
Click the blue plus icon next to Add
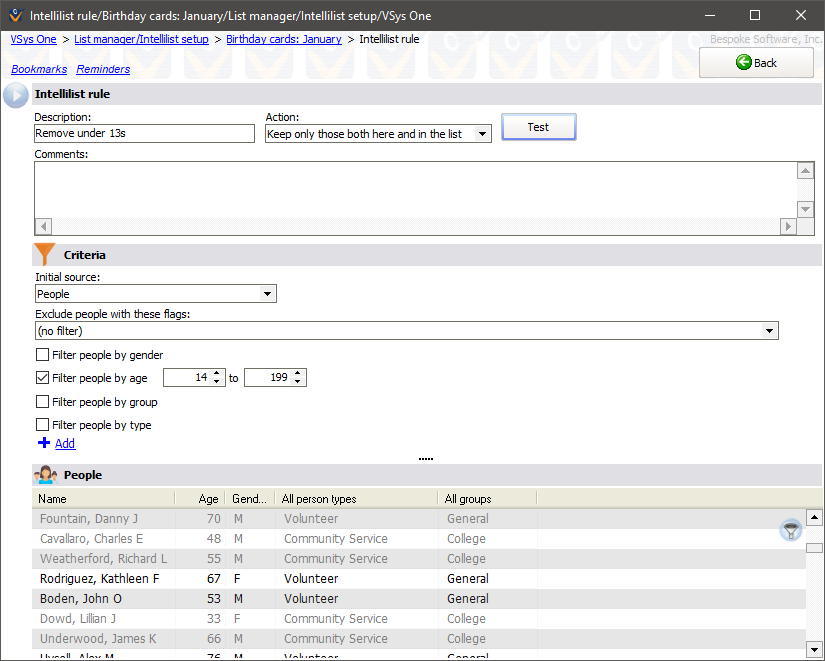click(x=44, y=443)
